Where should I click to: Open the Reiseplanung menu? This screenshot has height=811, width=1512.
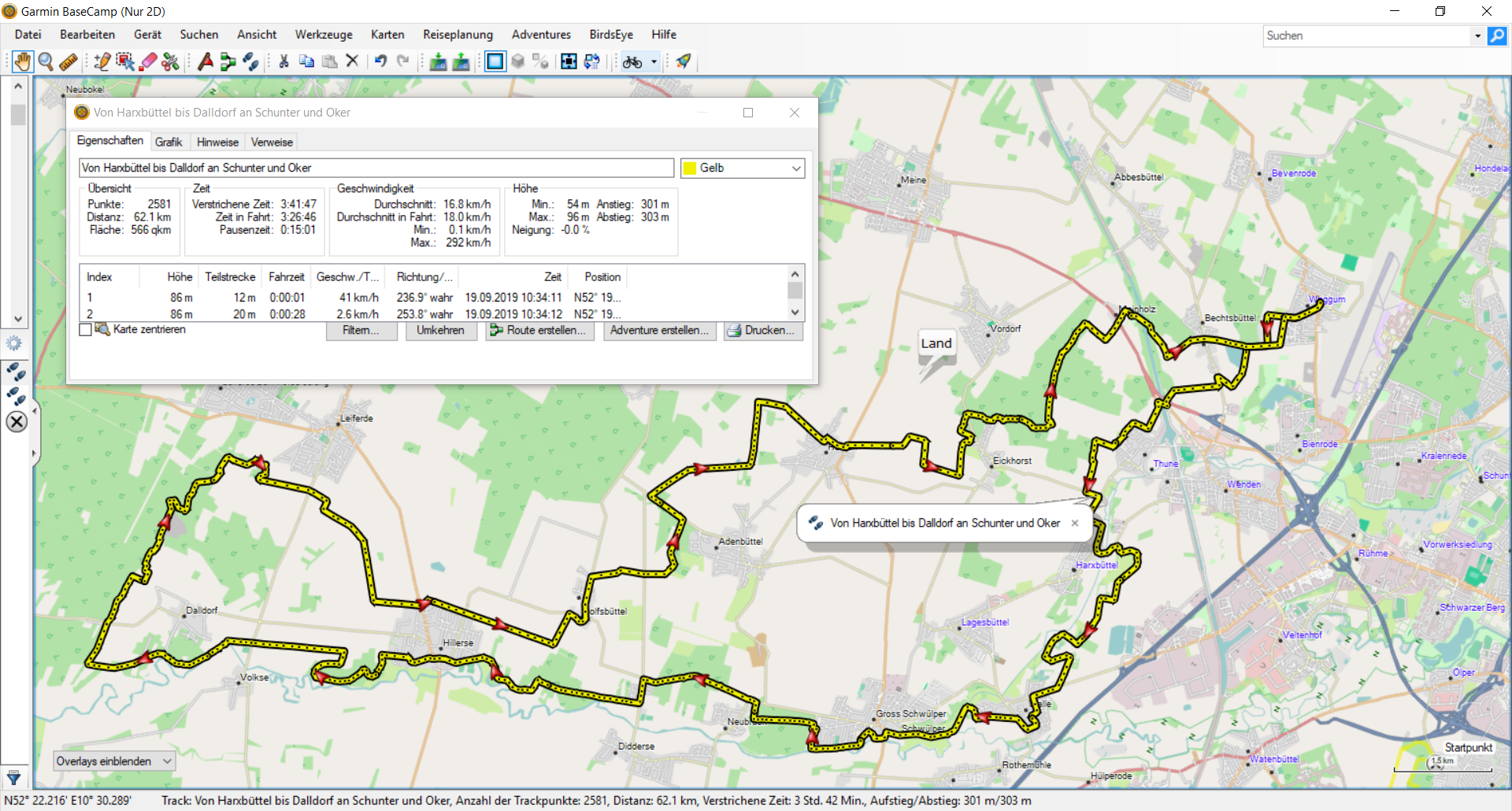(x=458, y=35)
